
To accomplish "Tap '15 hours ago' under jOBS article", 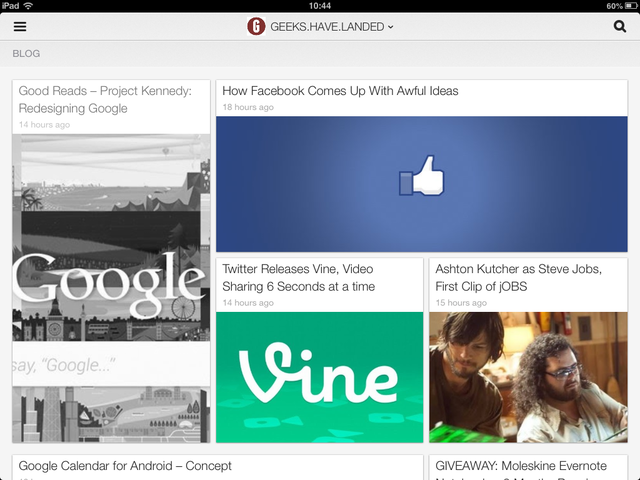I will (x=461, y=303).
